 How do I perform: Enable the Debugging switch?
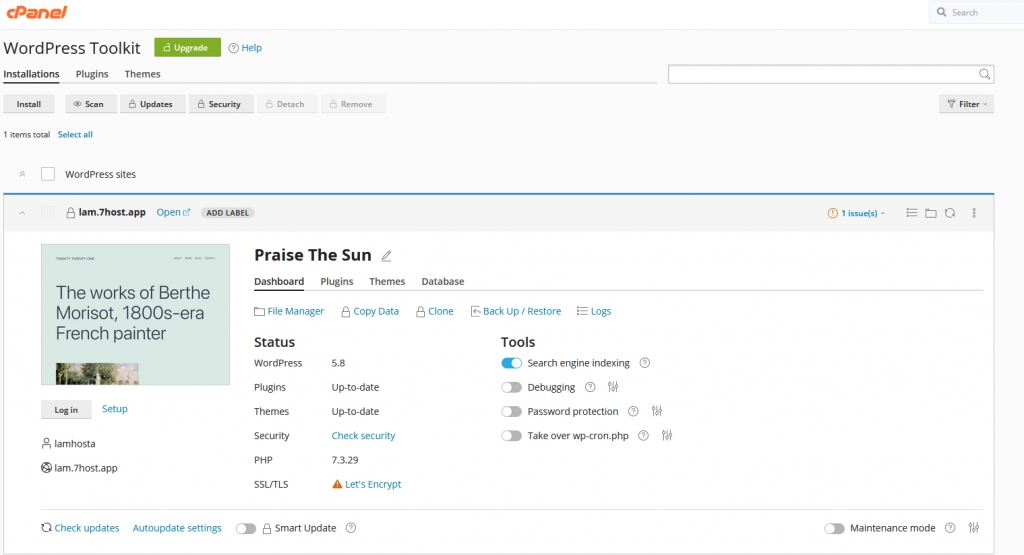[511, 387]
